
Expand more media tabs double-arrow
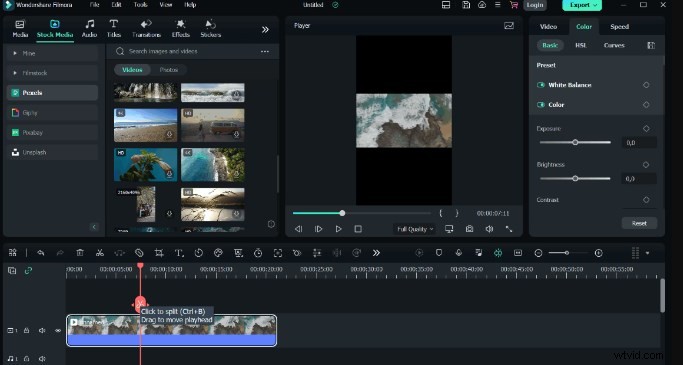(265, 30)
